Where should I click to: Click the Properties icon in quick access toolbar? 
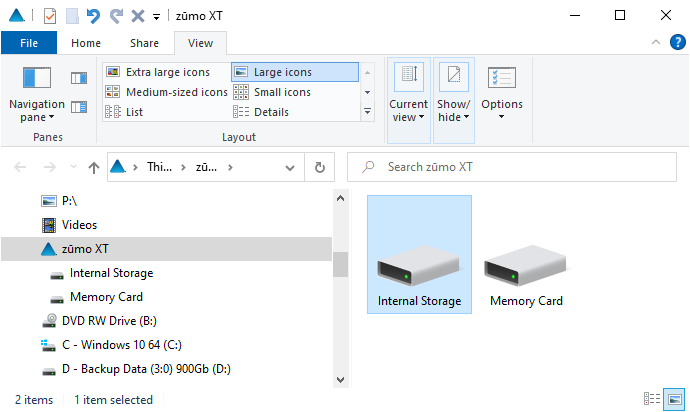click(50, 16)
